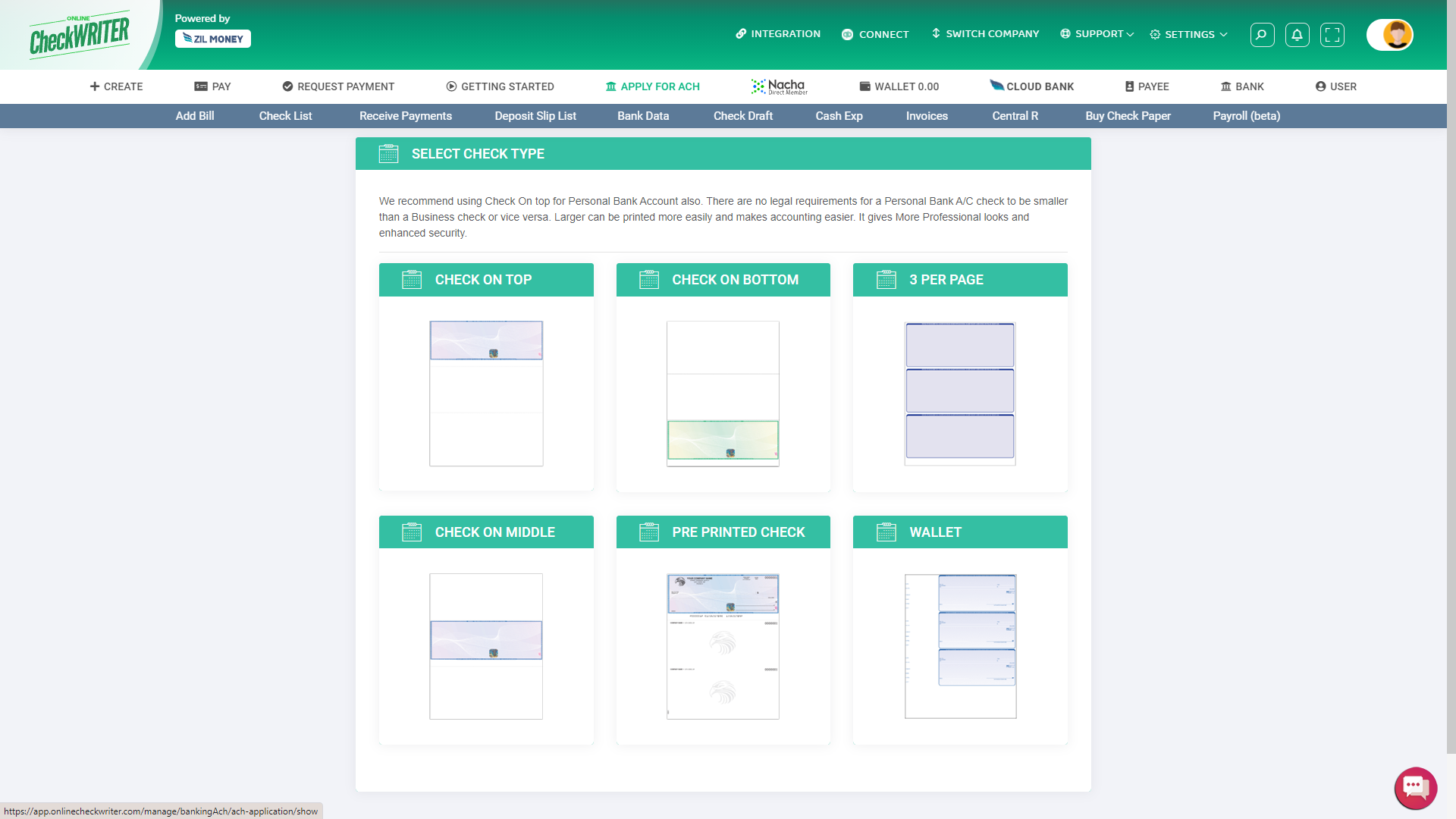Select the Wallet check type preview
The image size is (1456, 819).
click(959, 645)
